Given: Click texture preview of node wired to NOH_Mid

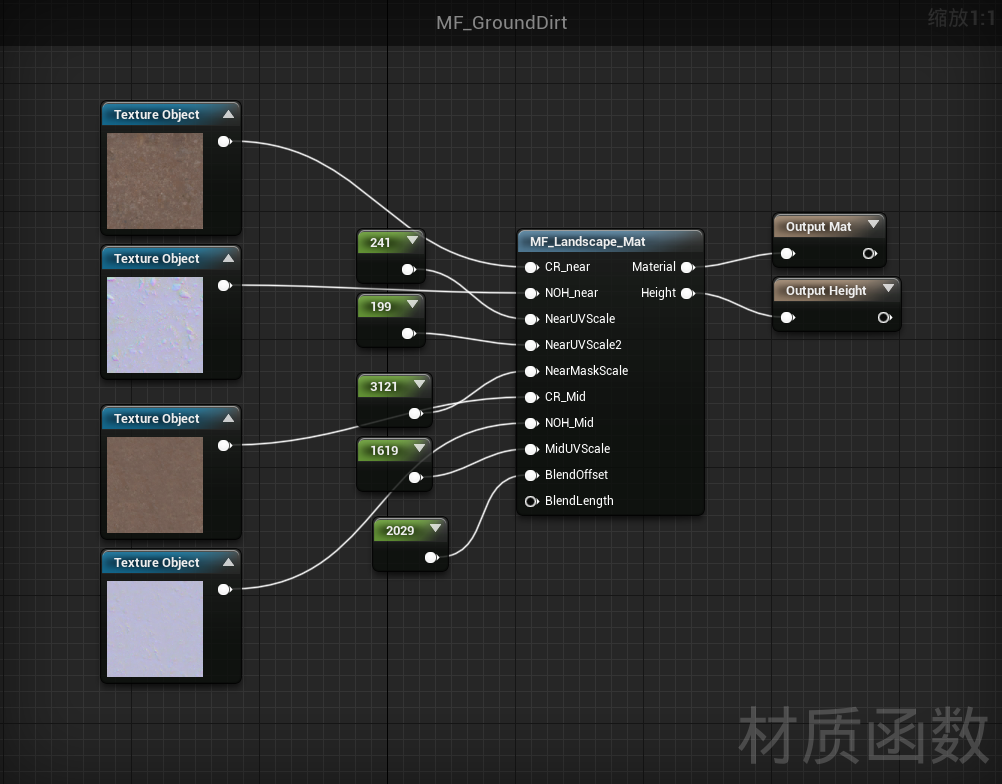Looking at the screenshot, I should pyautogui.click(x=155, y=628).
